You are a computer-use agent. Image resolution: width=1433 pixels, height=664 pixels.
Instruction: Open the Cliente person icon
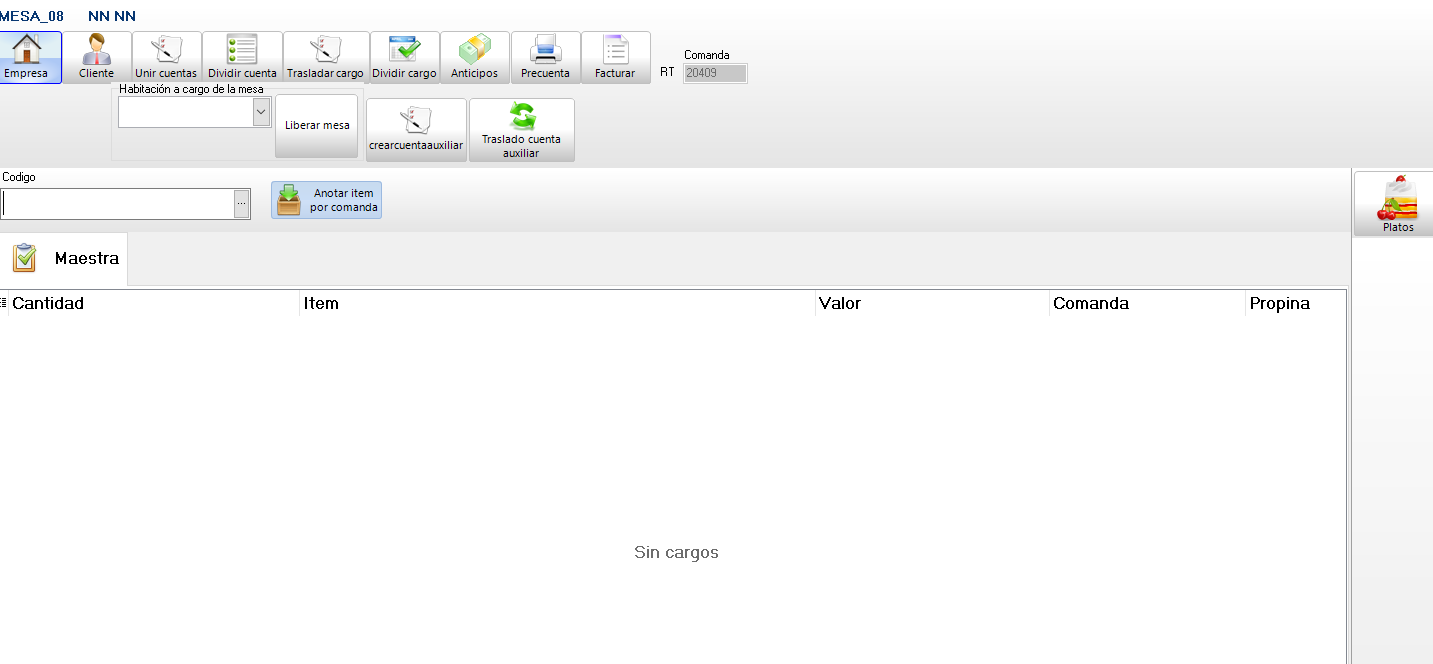click(97, 50)
